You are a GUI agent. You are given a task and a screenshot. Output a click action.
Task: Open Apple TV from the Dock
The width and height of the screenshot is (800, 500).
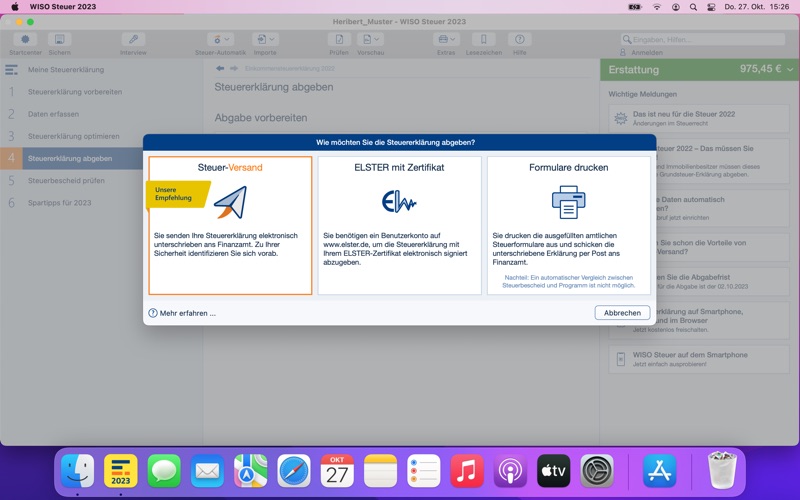(x=554, y=470)
